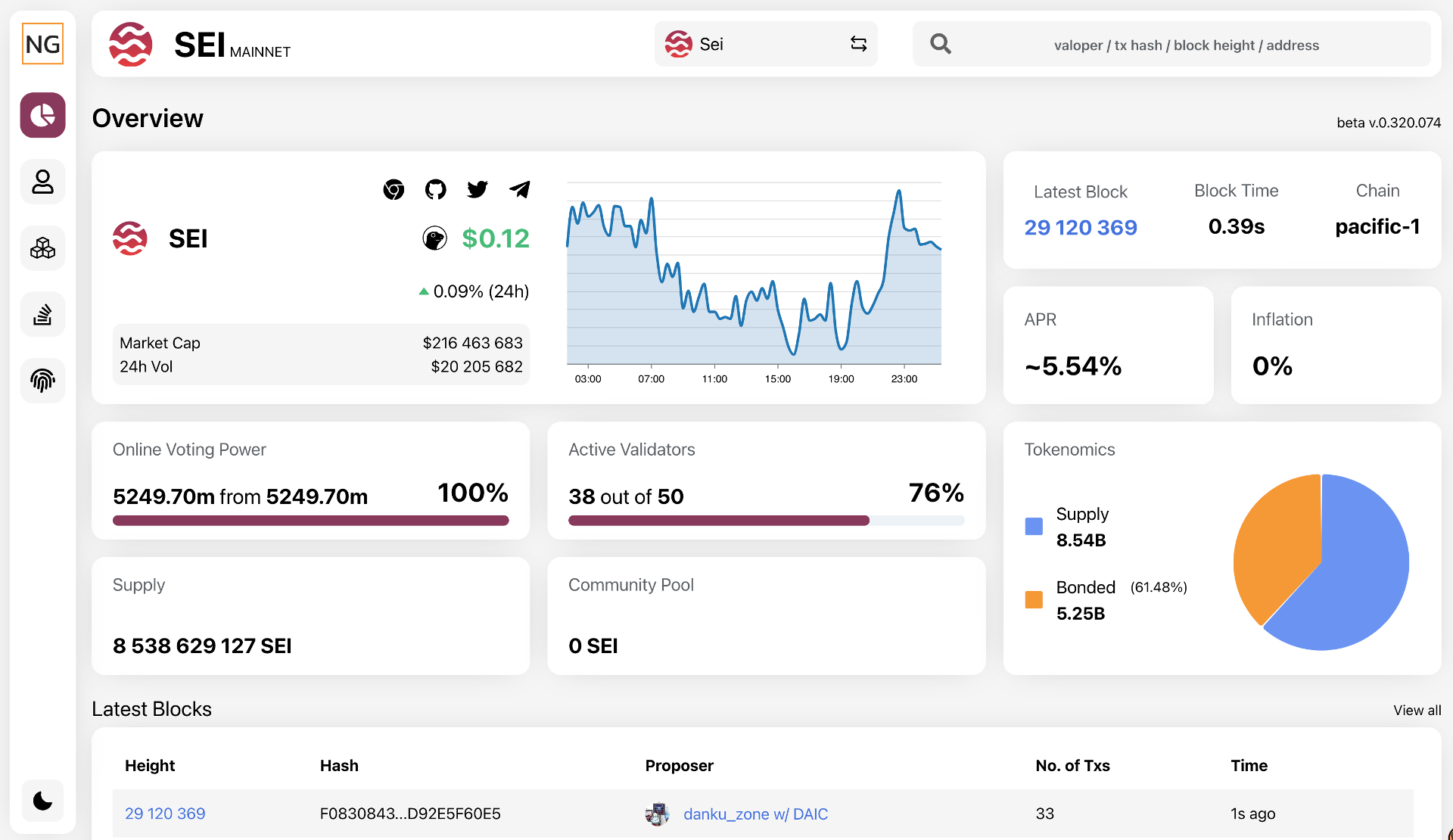Open block 29 120 369 in table row
1453x840 pixels.
tap(165, 814)
